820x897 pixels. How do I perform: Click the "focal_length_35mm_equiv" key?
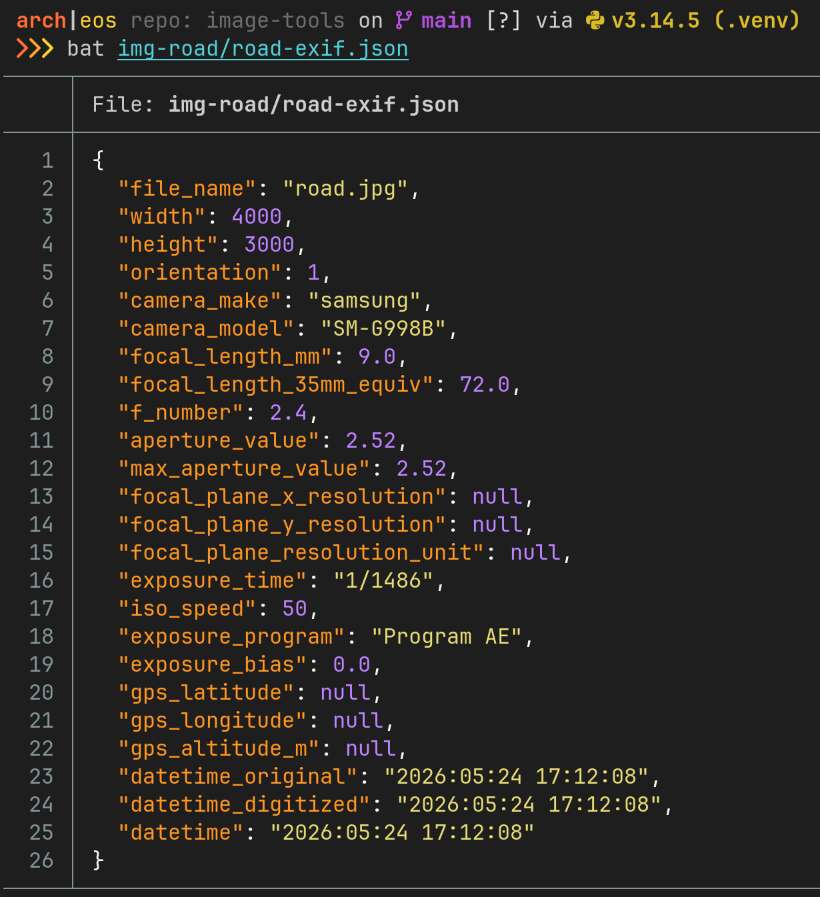coord(275,385)
